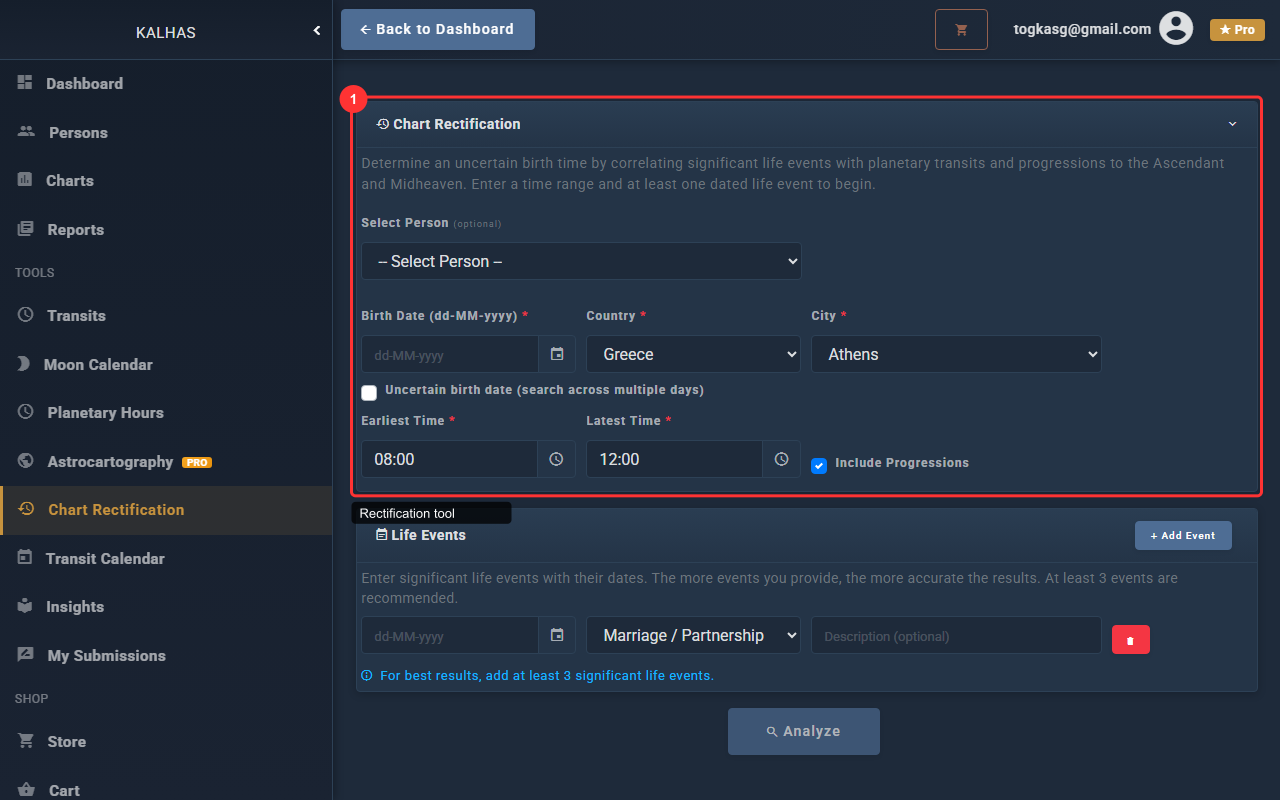Click the Add Event button
Screen dimensions: 1280x800
click(x=1183, y=535)
